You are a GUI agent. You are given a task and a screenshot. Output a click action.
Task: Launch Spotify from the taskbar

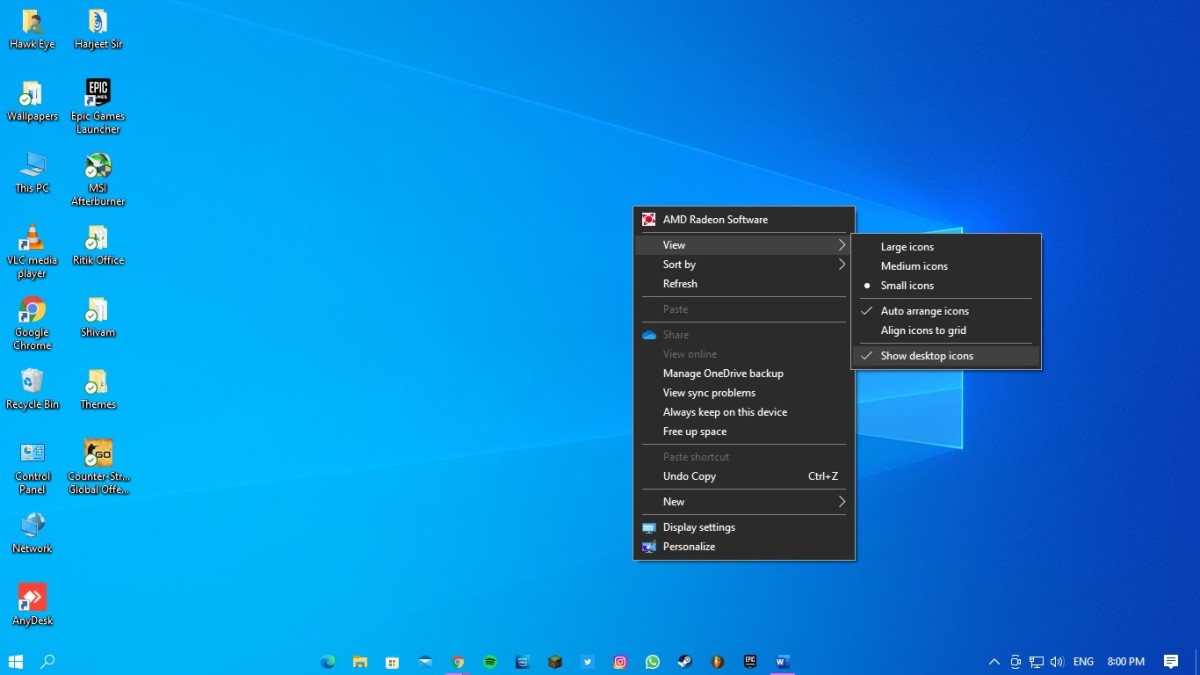tap(490, 662)
